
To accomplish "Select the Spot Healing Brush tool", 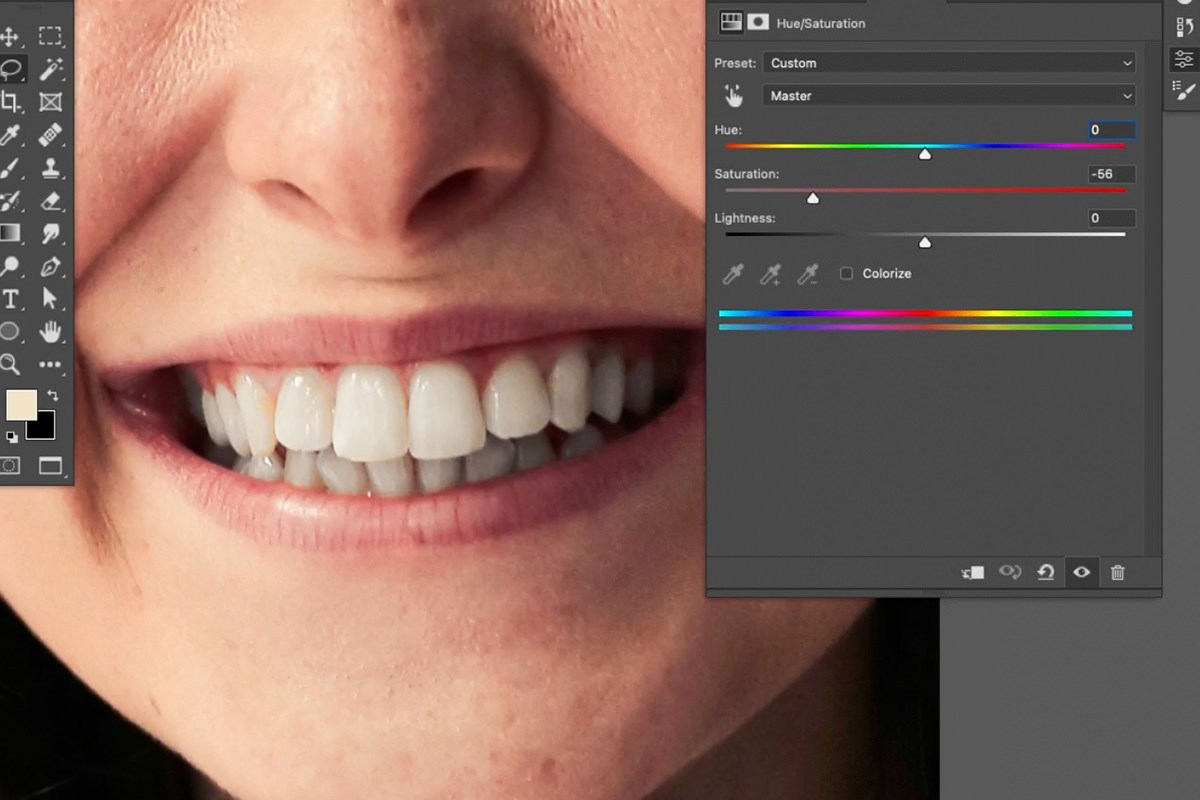I will 50,135.
